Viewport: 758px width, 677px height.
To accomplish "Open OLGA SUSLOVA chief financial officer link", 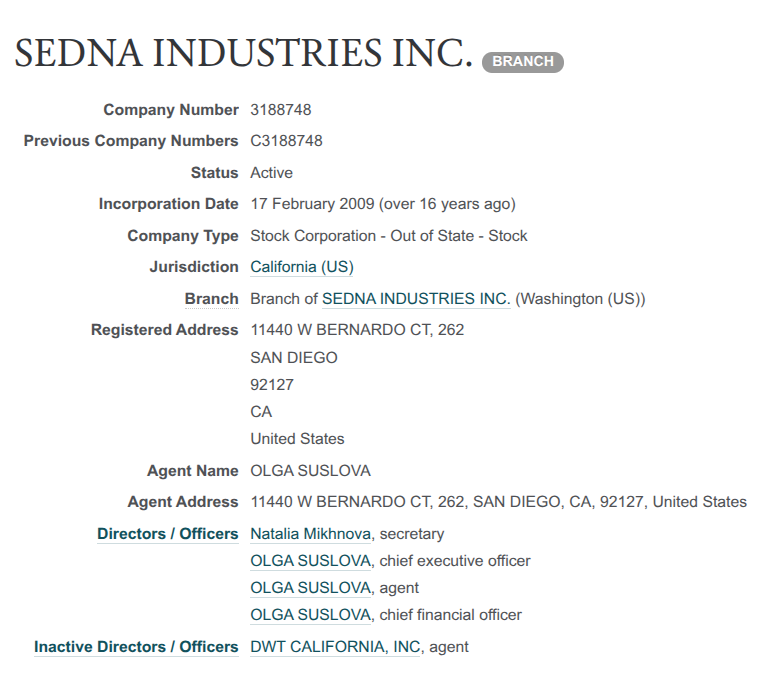I will [x=310, y=615].
